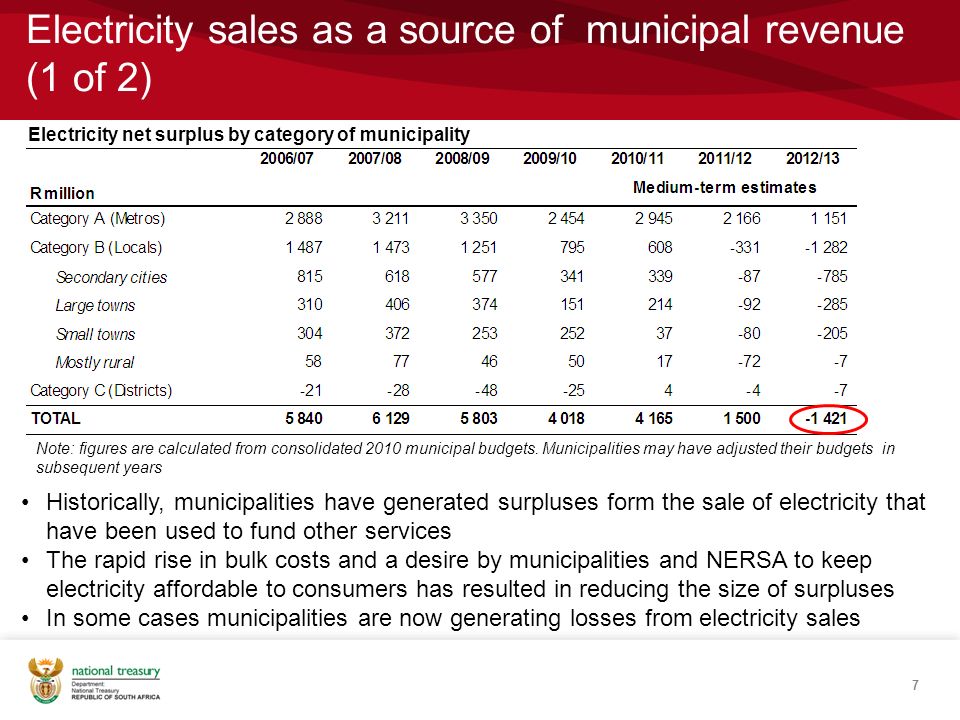Screen dimensions: 960x720
Task: Select the 2011/12 column header
Action: 725,159
